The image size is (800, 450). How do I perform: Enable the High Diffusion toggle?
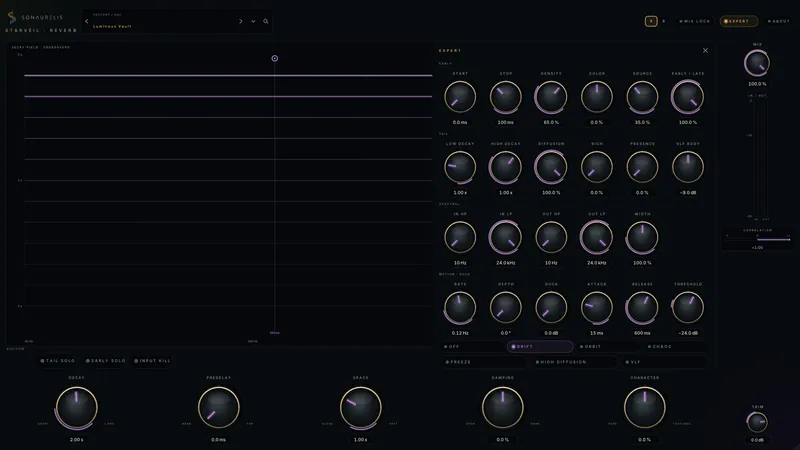574,362
